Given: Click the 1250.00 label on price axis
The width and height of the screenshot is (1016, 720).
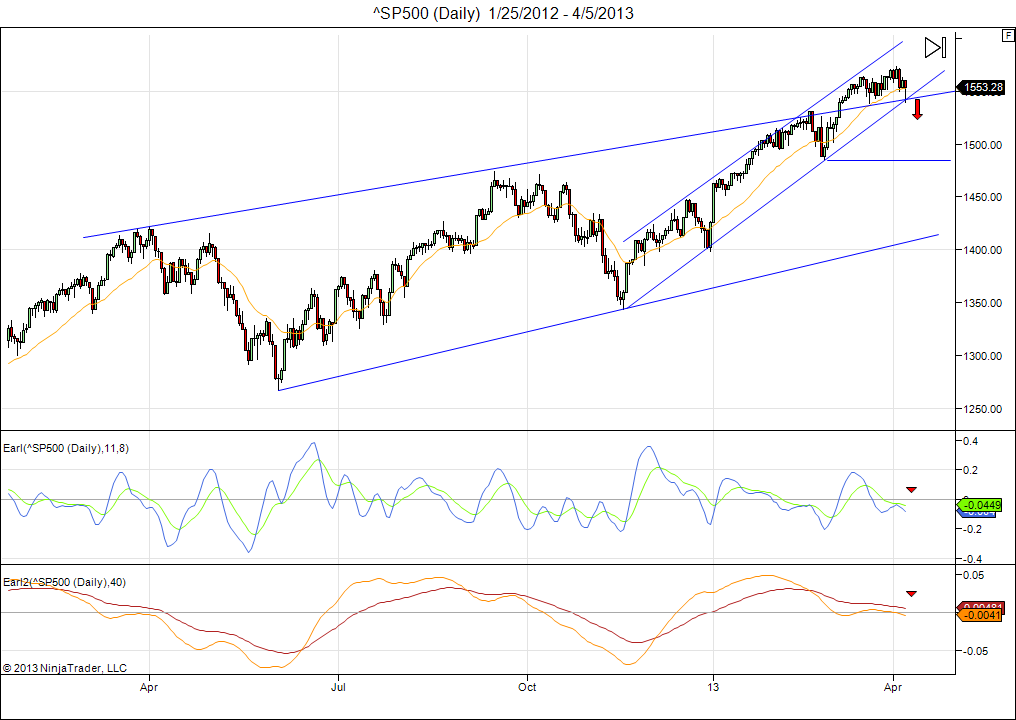Looking at the screenshot, I should [x=983, y=409].
